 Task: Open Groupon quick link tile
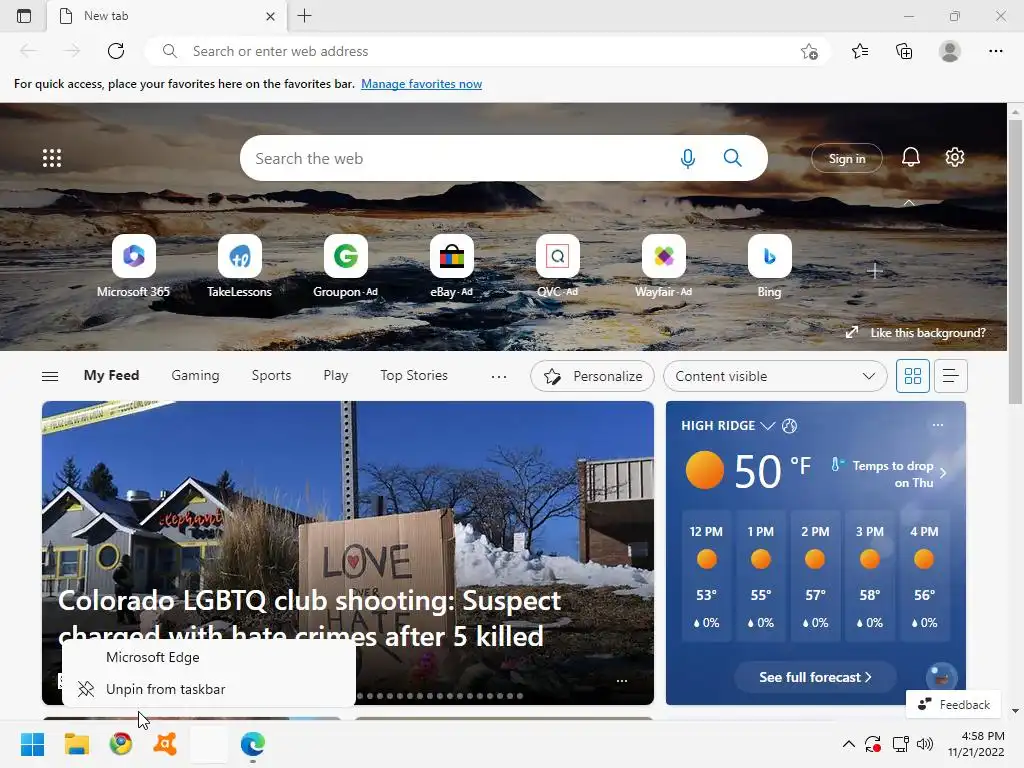click(x=345, y=266)
